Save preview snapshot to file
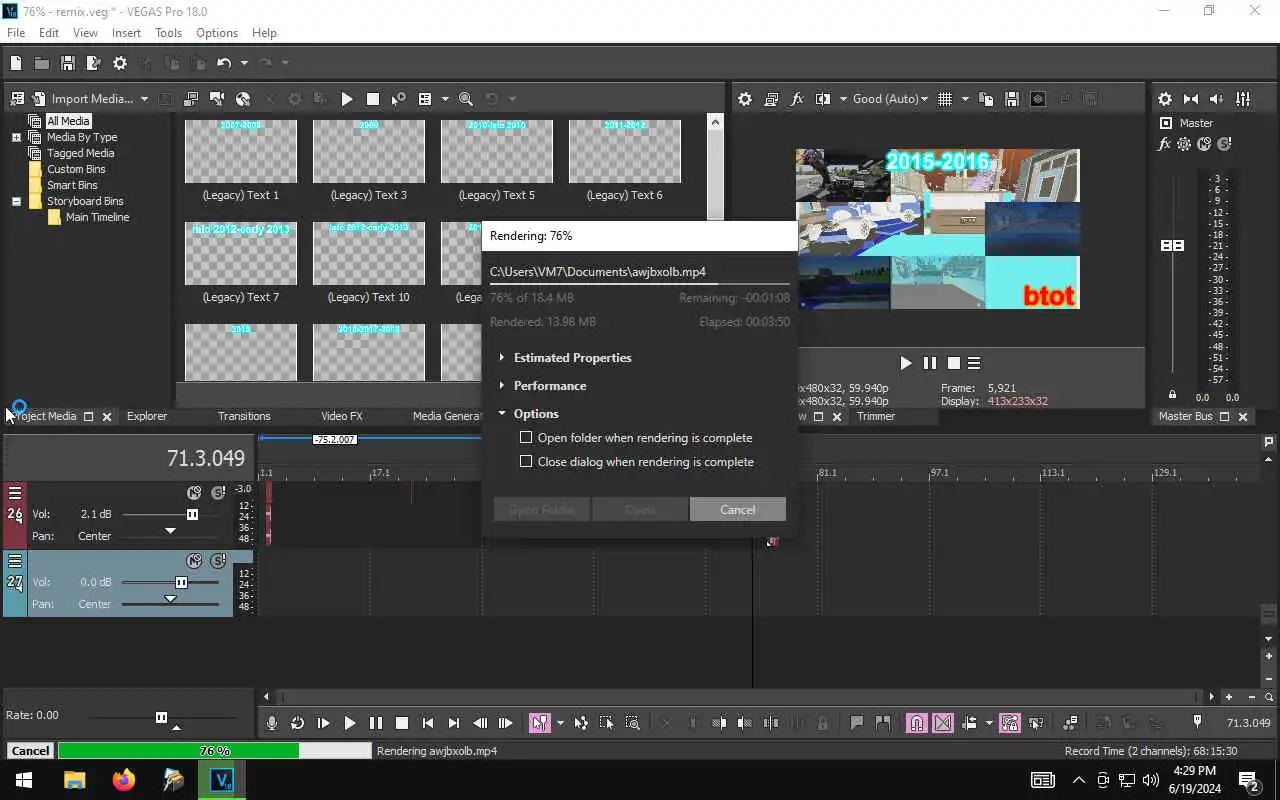 pyautogui.click(x=1012, y=99)
